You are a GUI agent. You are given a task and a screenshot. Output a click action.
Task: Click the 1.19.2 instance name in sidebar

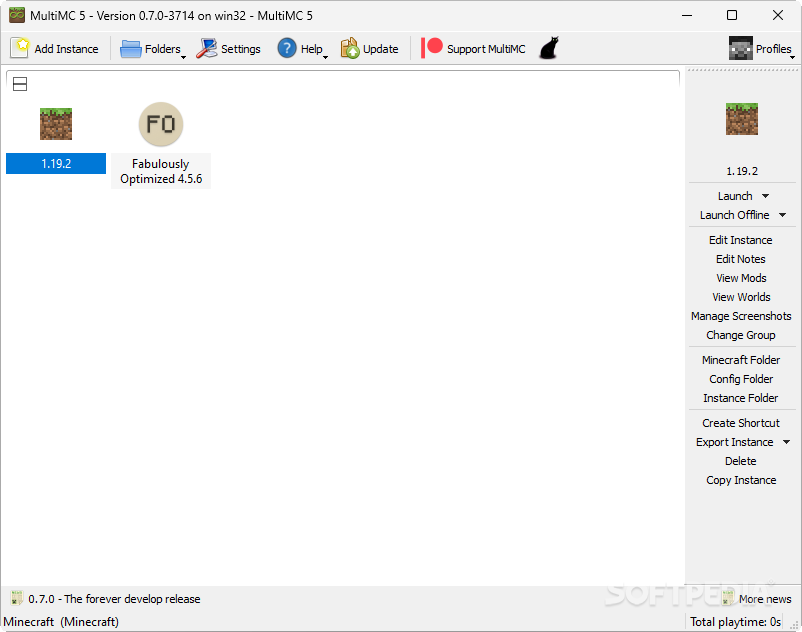click(x=742, y=171)
